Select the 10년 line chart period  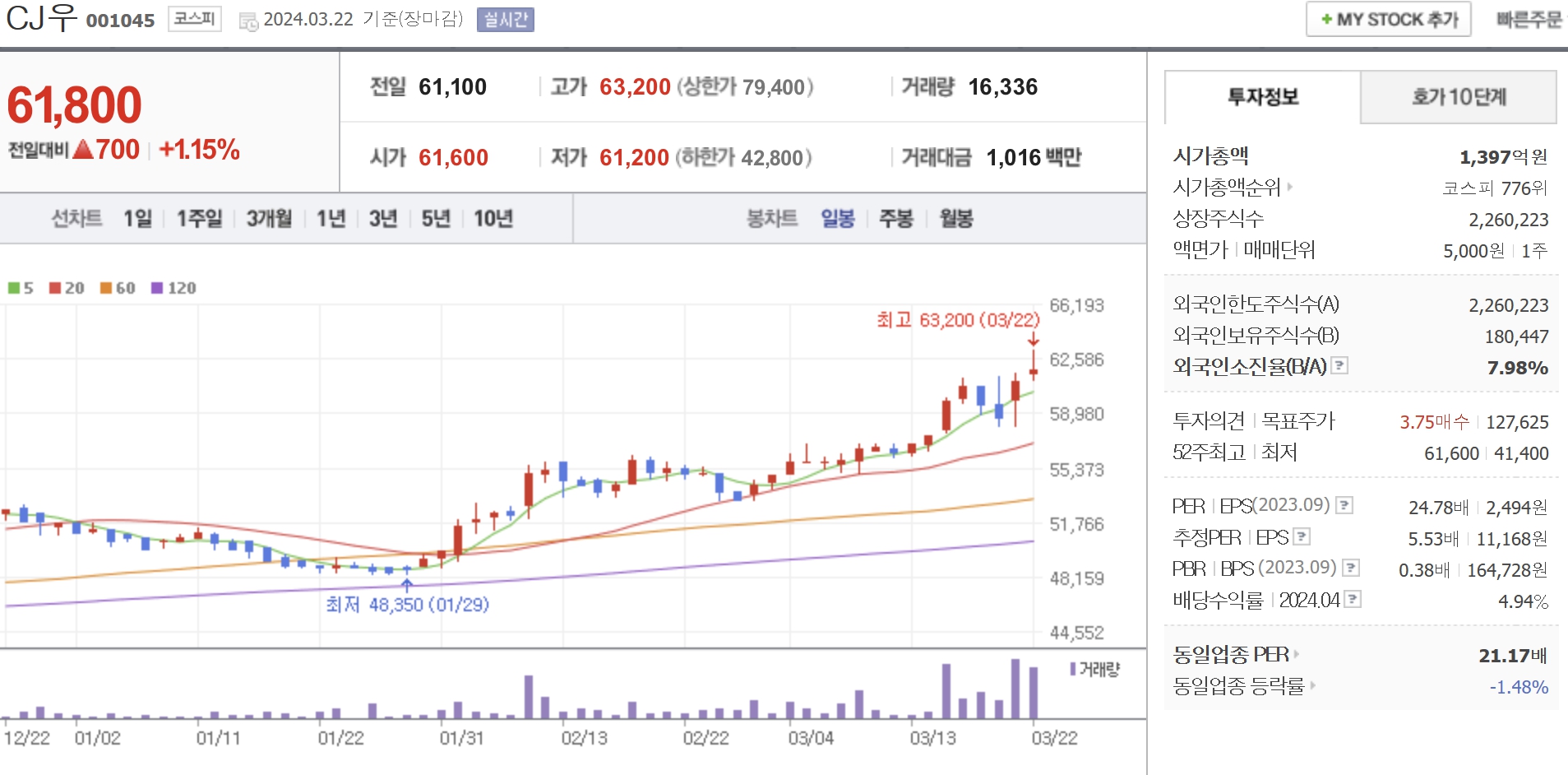(493, 218)
